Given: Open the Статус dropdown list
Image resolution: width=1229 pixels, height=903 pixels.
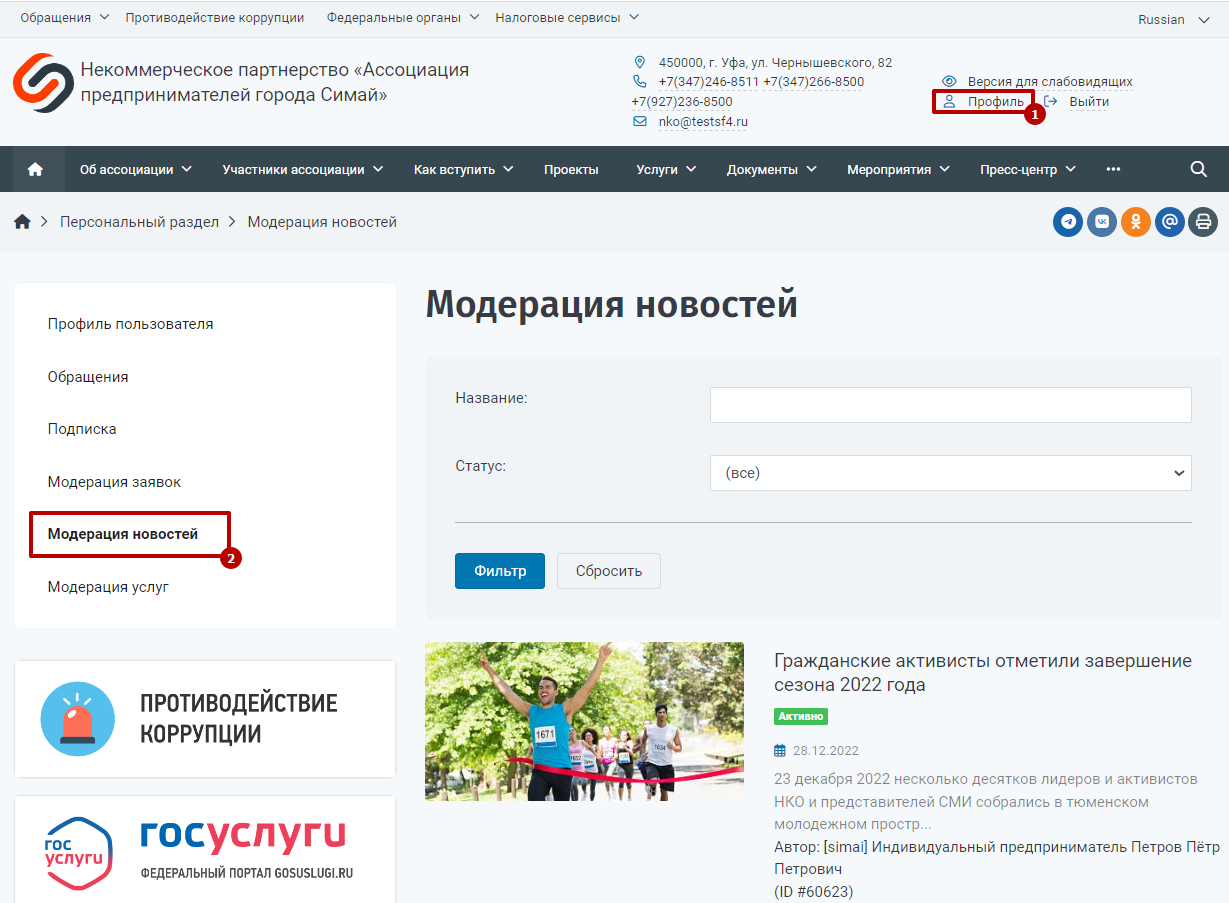Looking at the screenshot, I should [951, 473].
